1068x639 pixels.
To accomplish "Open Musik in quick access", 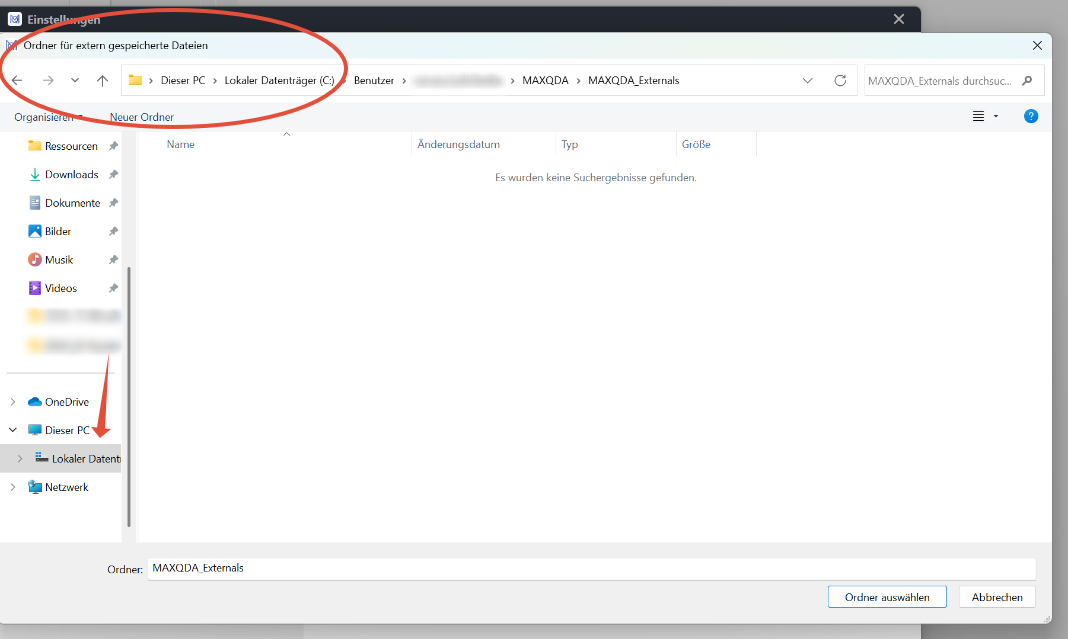I will click(x=59, y=260).
